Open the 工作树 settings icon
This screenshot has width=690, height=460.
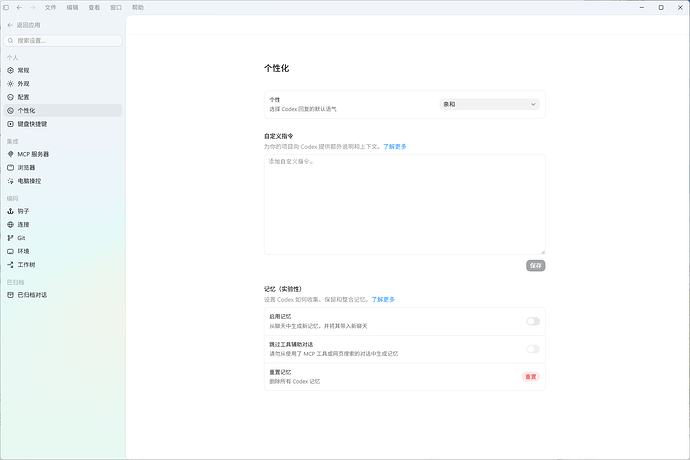point(11,265)
